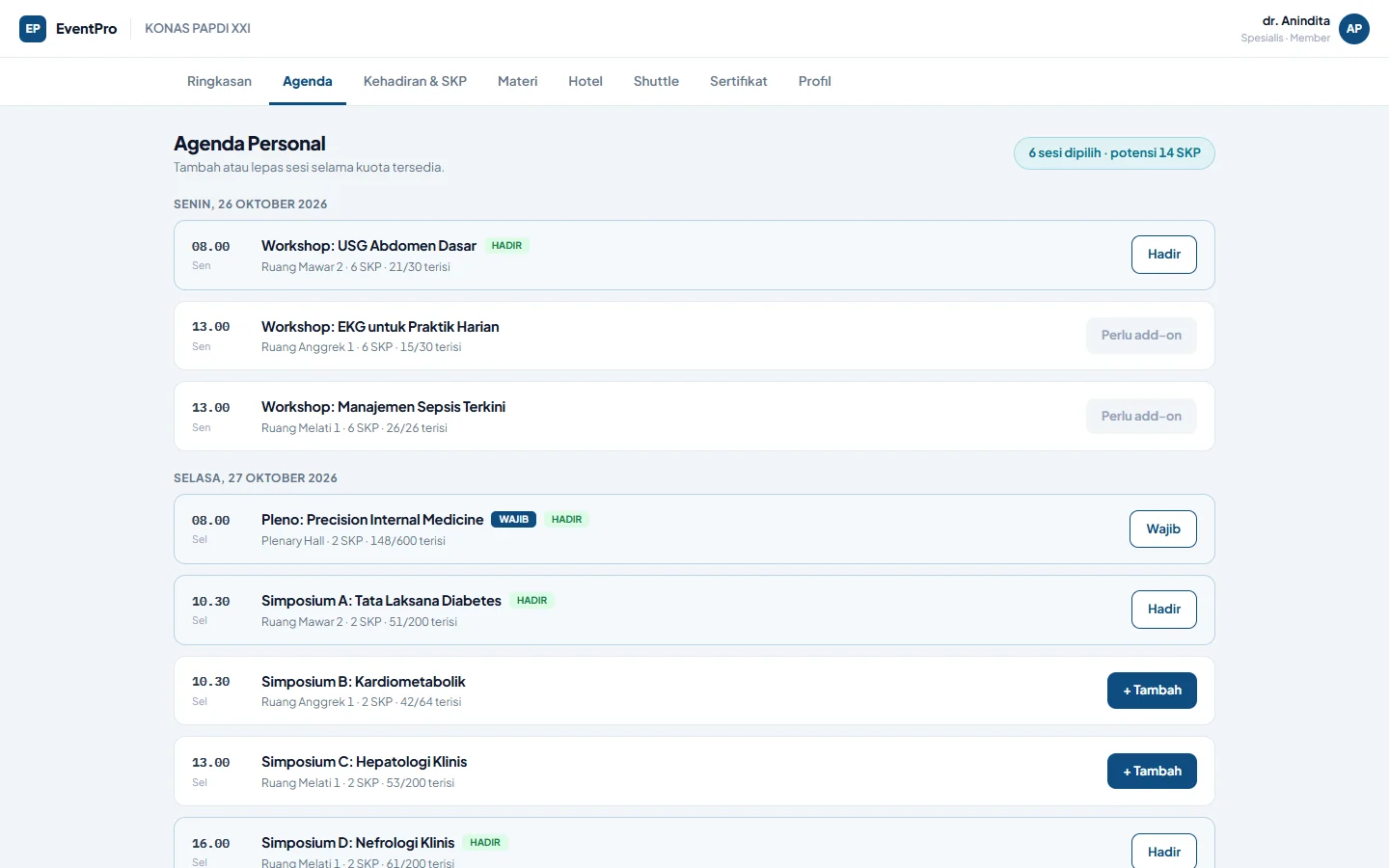Click the EventPro EP logo icon
This screenshot has height=868, width=1389.
point(33,29)
